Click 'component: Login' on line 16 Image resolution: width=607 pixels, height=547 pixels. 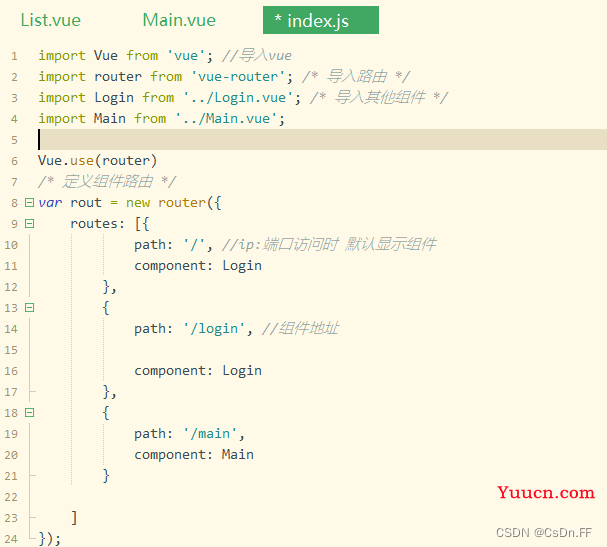(198, 370)
